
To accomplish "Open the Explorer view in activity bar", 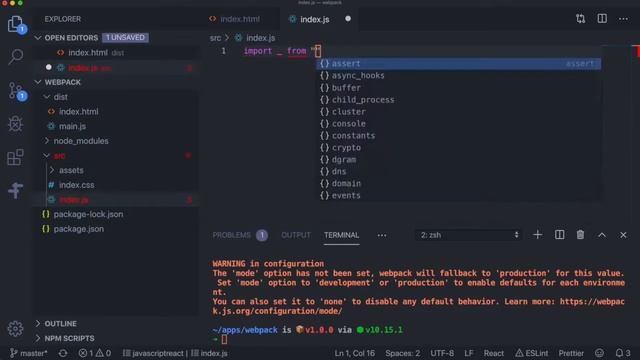I will 16,24.
